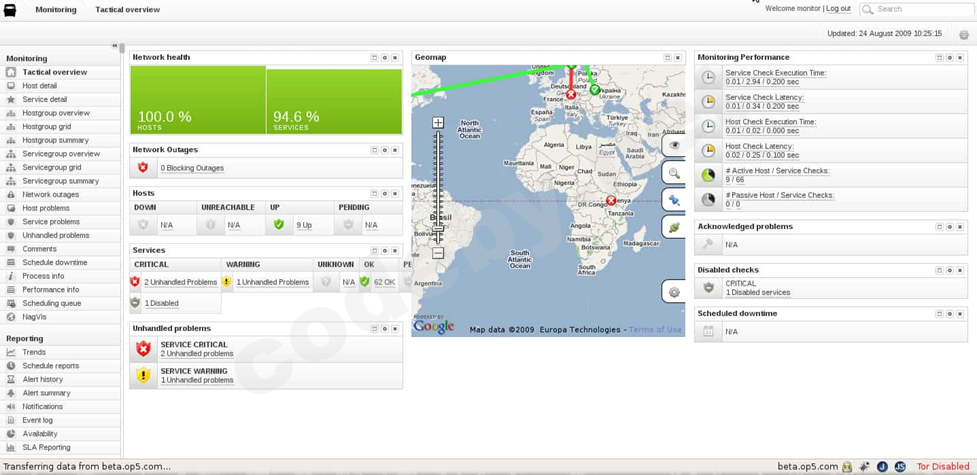977x475 pixels.
Task: Open the 1 Disabled services link
Action: point(758,292)
